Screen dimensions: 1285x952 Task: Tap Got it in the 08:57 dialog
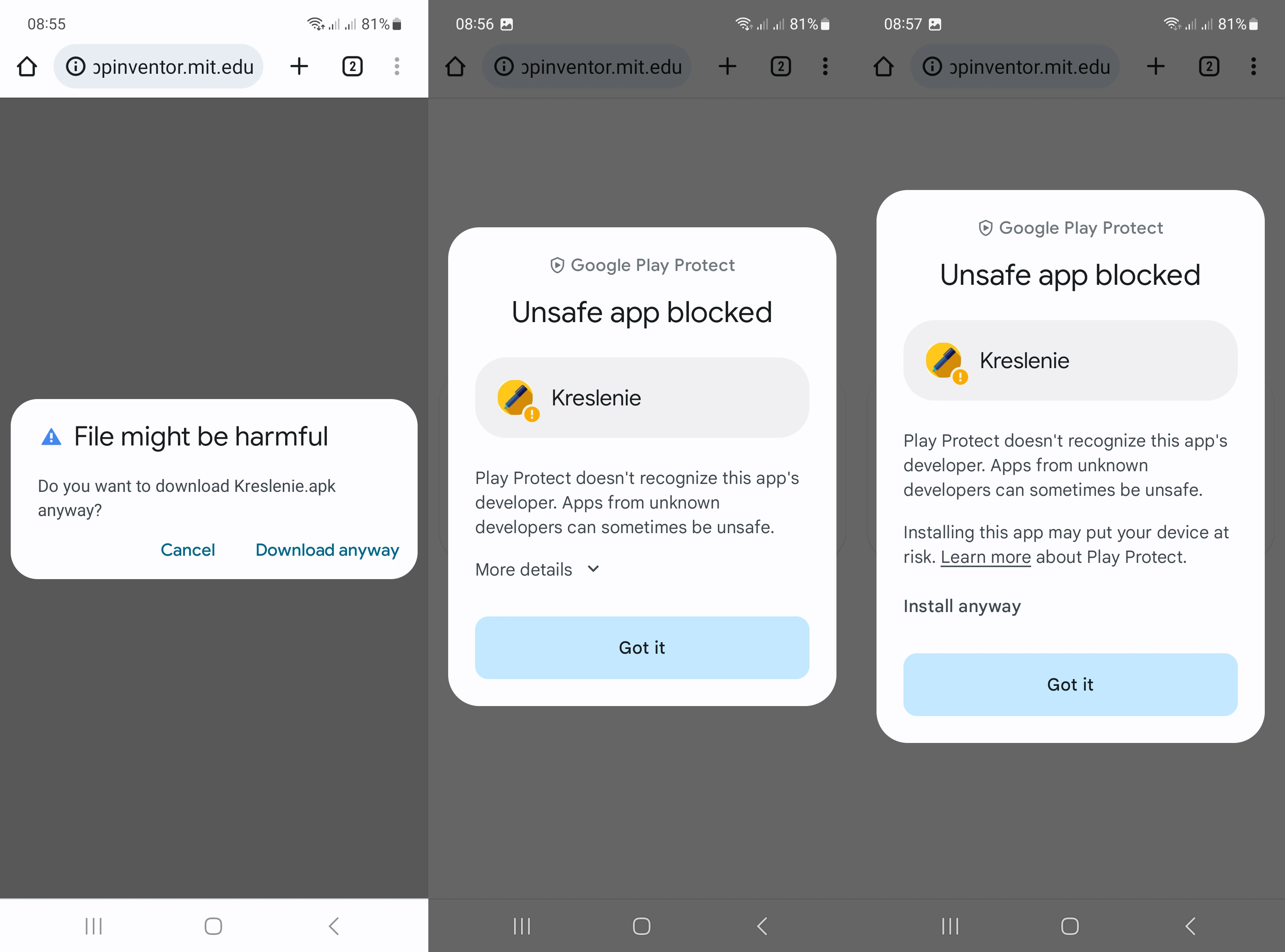click(1070, 685)
